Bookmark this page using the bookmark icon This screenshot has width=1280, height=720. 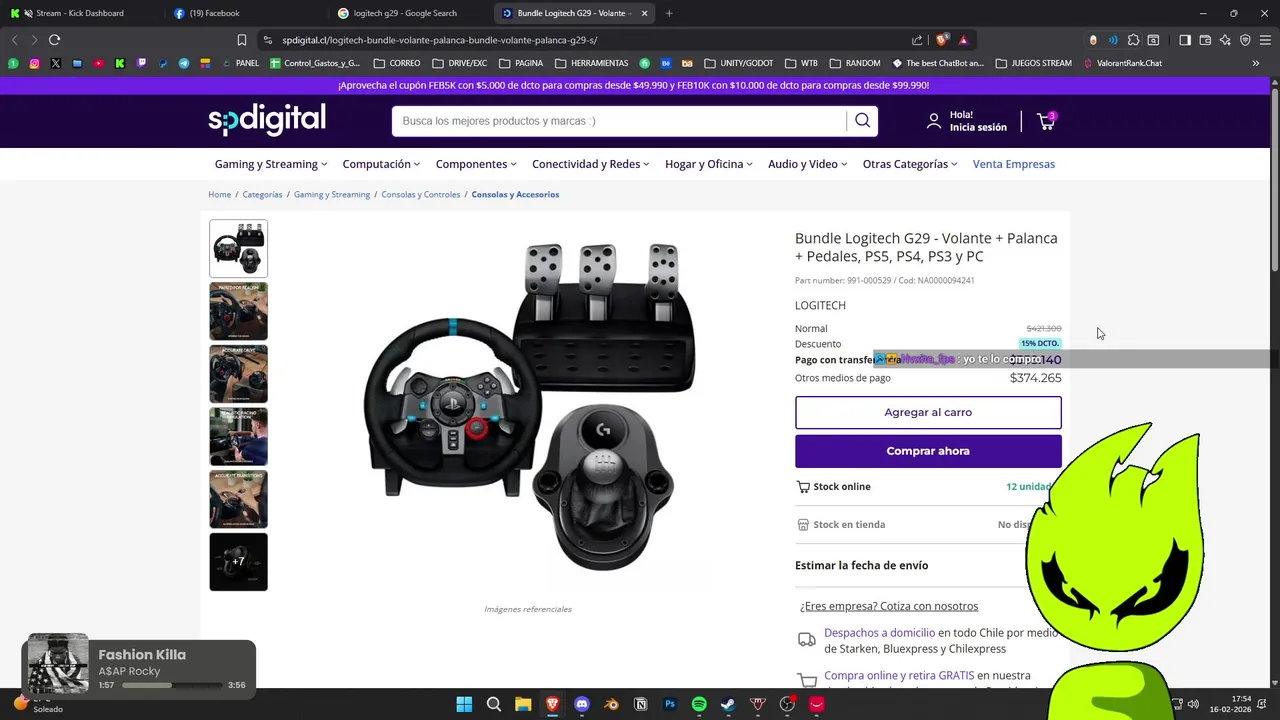pos(241,40)
